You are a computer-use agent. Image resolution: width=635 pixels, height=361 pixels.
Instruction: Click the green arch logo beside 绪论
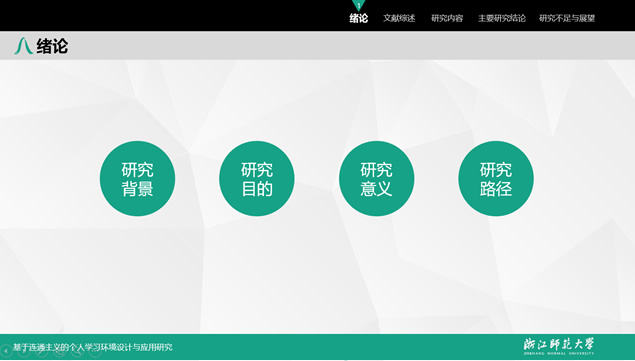(23, 46)
